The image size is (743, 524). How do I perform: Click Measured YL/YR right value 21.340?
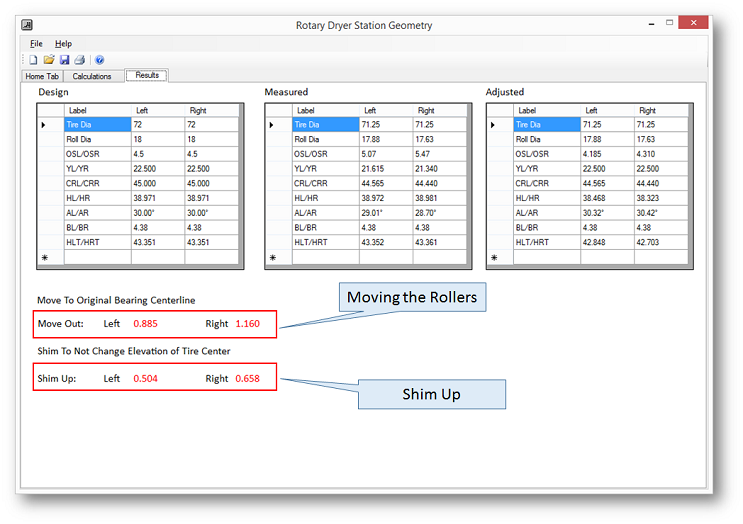point(439,169)
